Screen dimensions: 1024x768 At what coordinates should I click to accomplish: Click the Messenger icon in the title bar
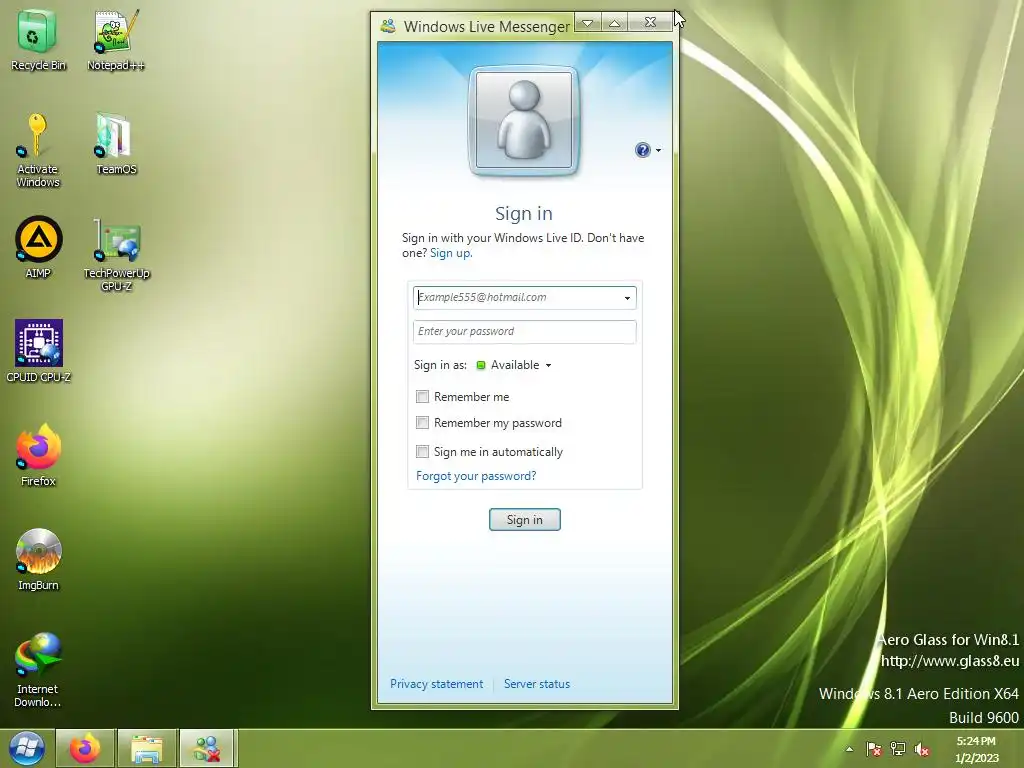pyautogui.click(x=388, y=26)
